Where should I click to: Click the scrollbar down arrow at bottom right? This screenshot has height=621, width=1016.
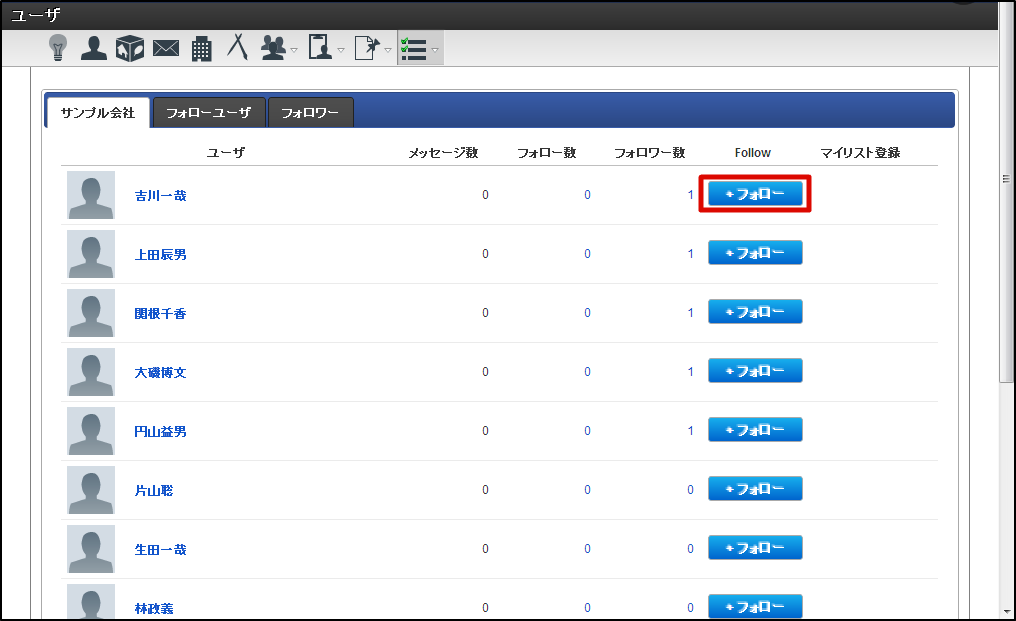pyautogui.click(x=1006, y=610)
